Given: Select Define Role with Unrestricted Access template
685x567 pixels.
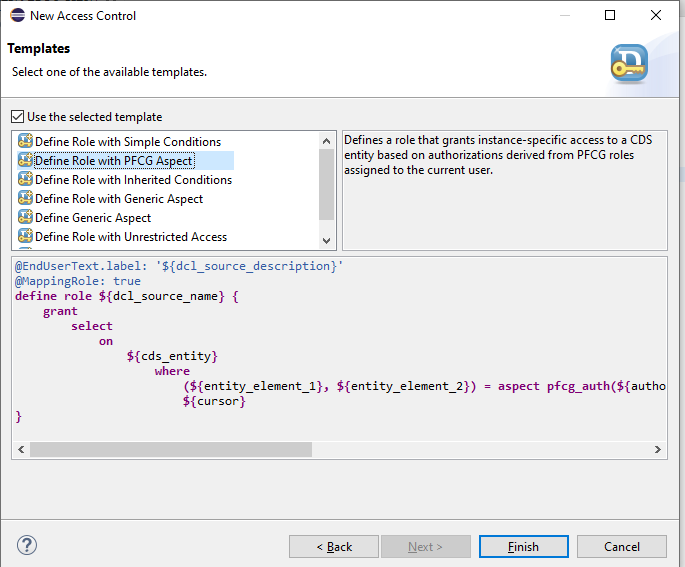Looking at the screenshot, I should point(131,237).
